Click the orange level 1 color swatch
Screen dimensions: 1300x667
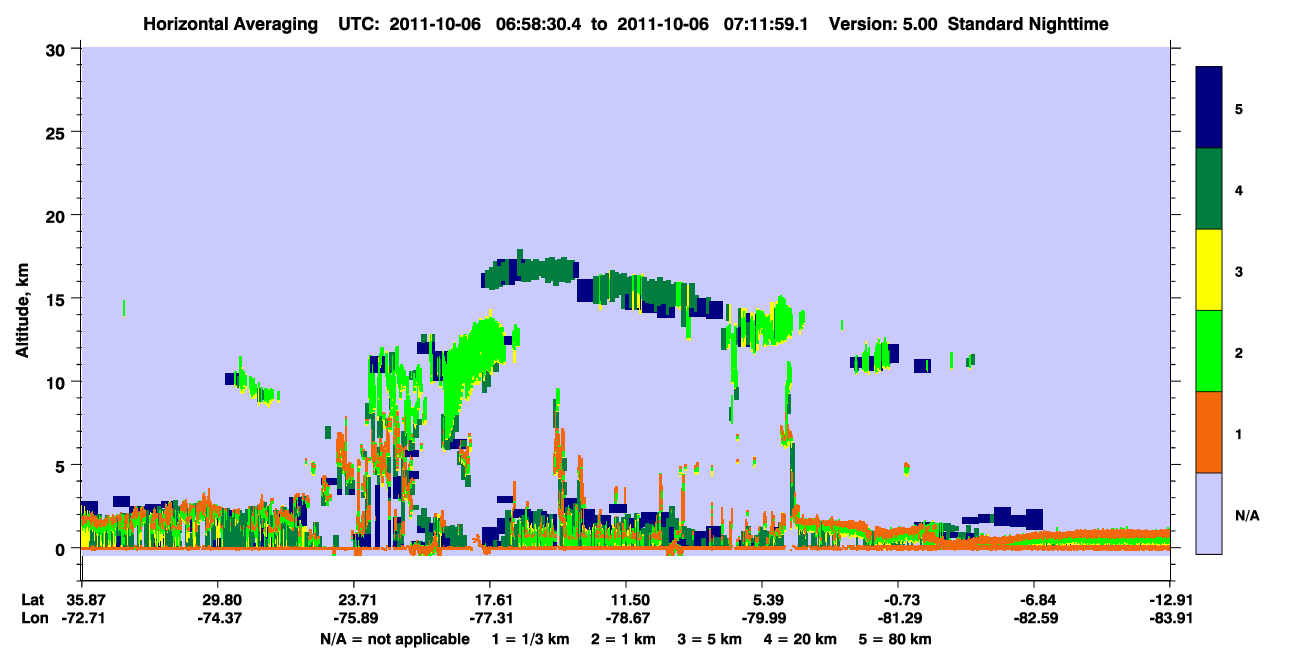[x=1209, y=432]
